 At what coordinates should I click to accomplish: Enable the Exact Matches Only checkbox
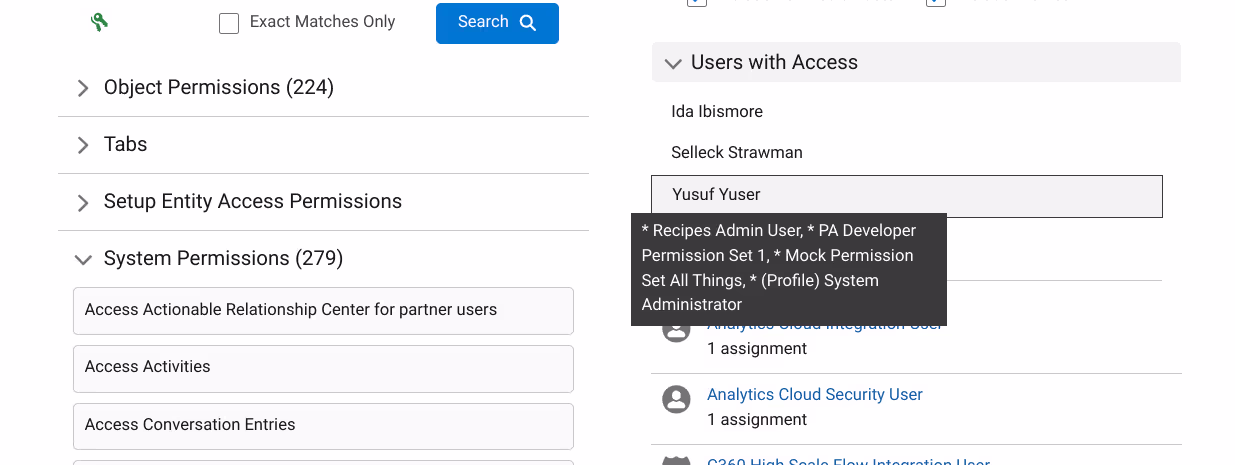[229, 23]
